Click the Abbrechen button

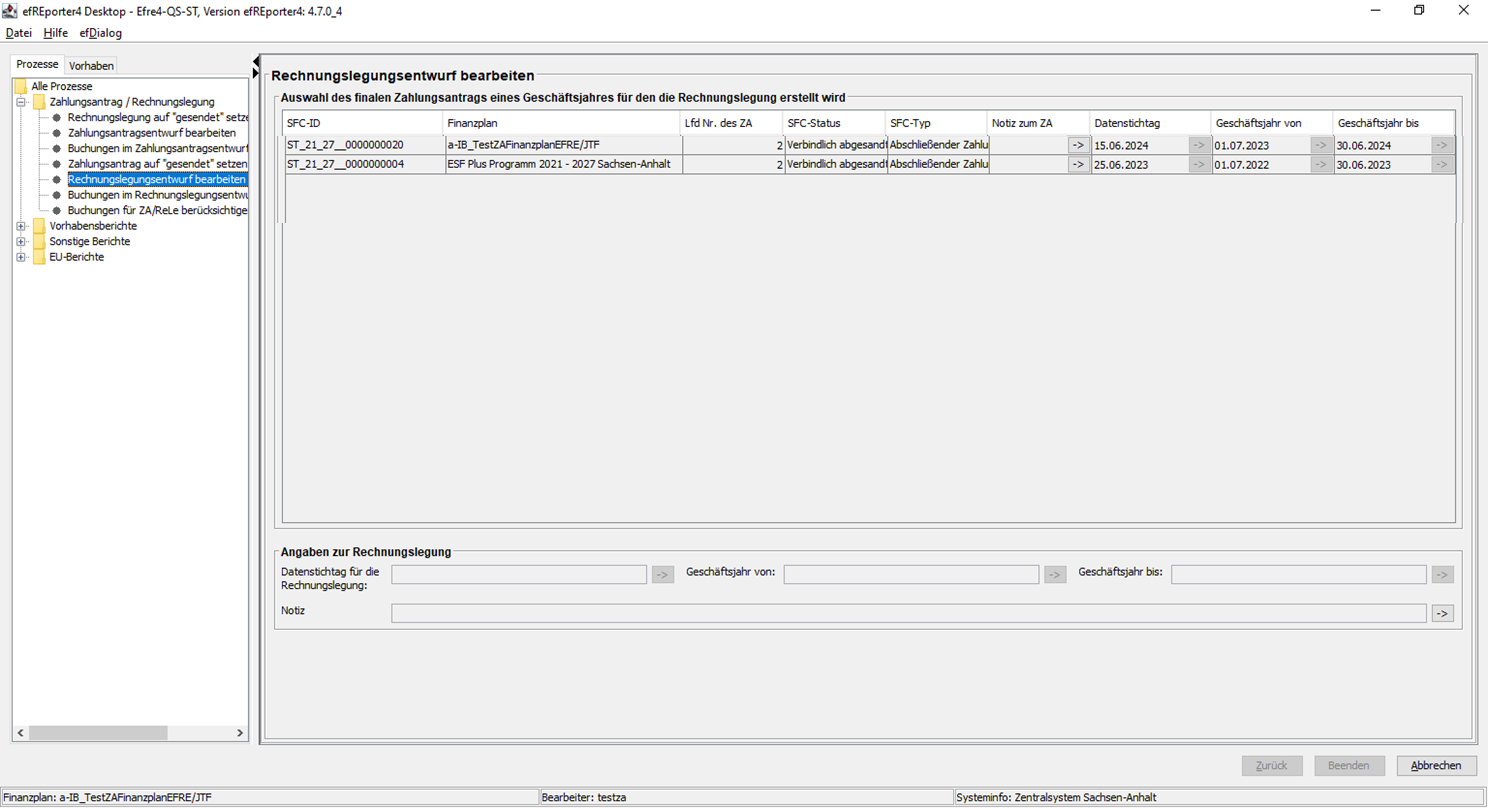[1436, 766]
